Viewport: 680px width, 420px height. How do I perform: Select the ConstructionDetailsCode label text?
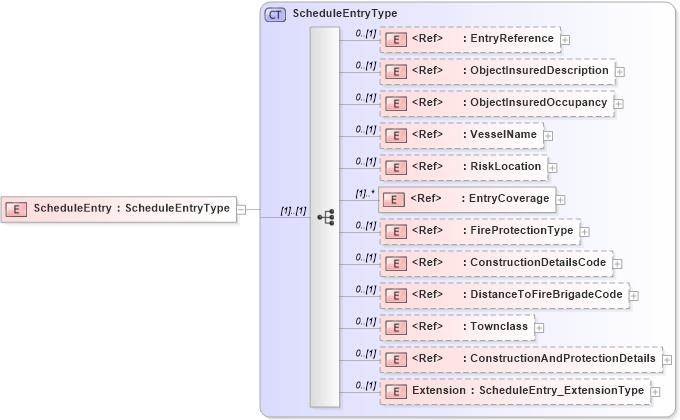[538, 262]
